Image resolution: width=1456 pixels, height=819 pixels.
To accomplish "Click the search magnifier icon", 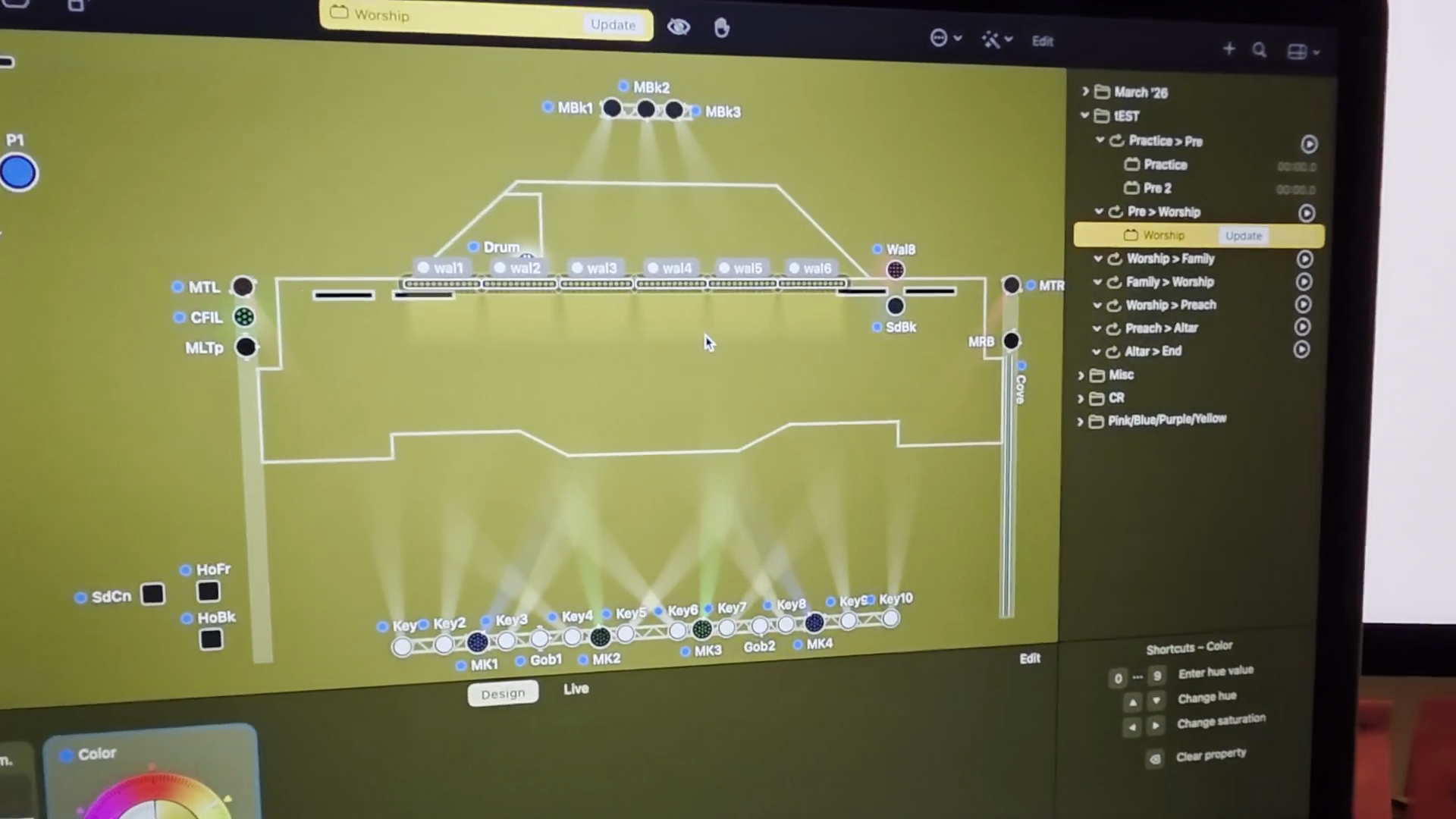I will [1260, 50].
